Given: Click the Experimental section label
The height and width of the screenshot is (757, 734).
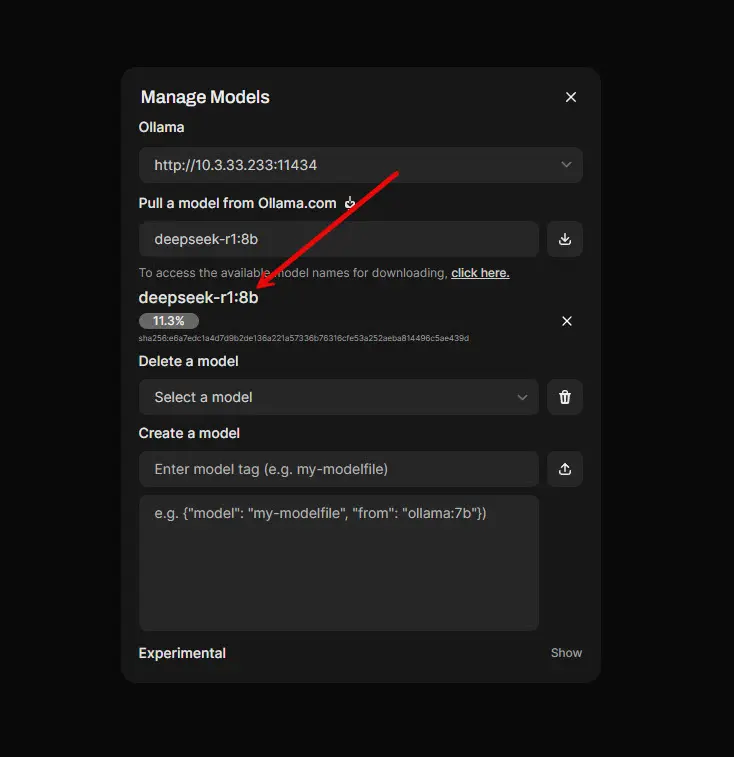Looking at the screenshot, I should coord(182,653).
